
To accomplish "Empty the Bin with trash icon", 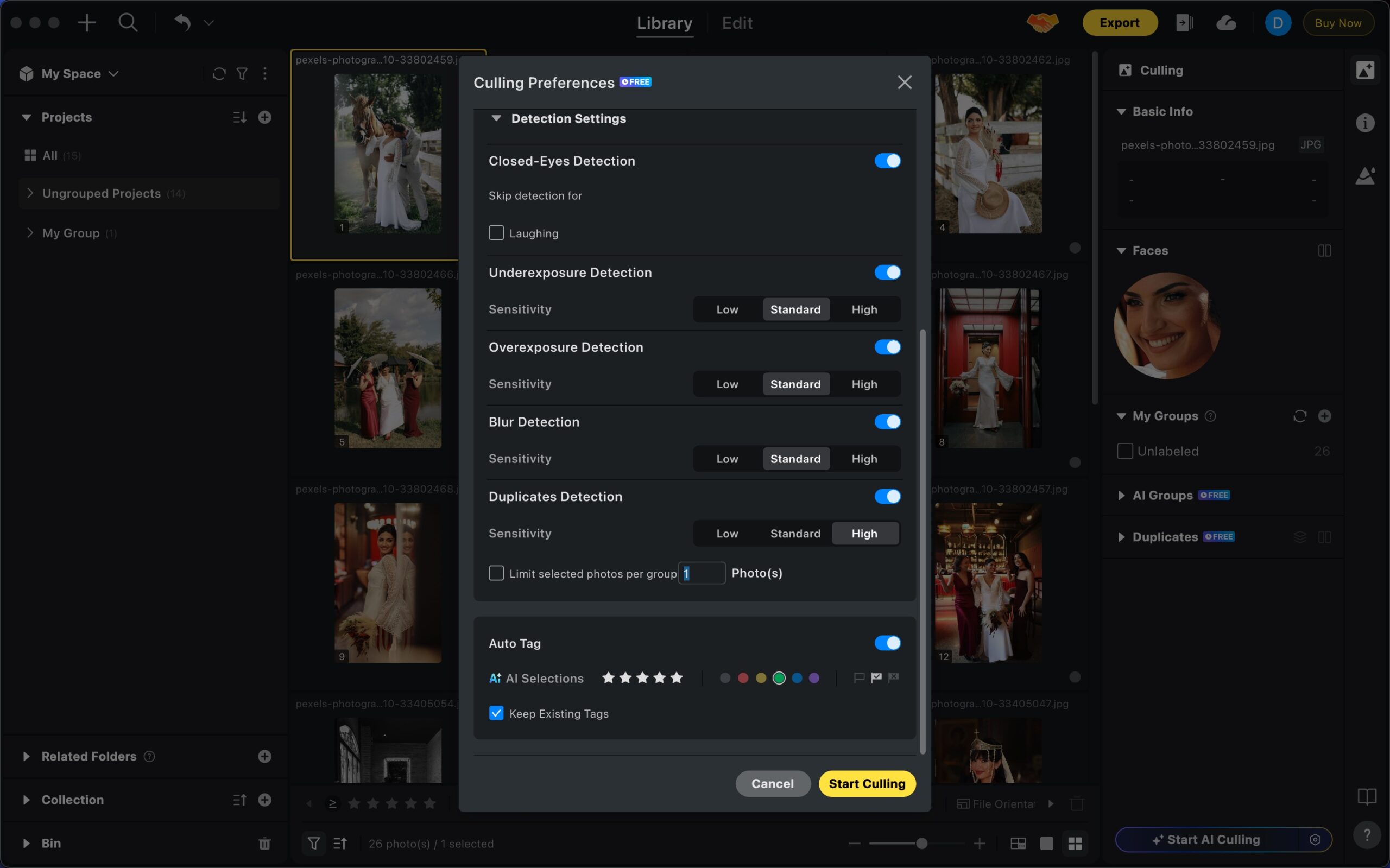I will pyautogui.click(x=264, y=844).
